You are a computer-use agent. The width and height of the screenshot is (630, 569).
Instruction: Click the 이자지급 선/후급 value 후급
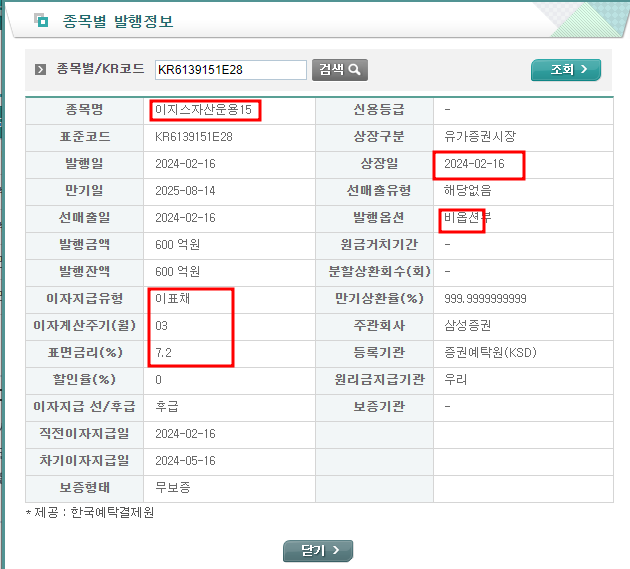167,406
